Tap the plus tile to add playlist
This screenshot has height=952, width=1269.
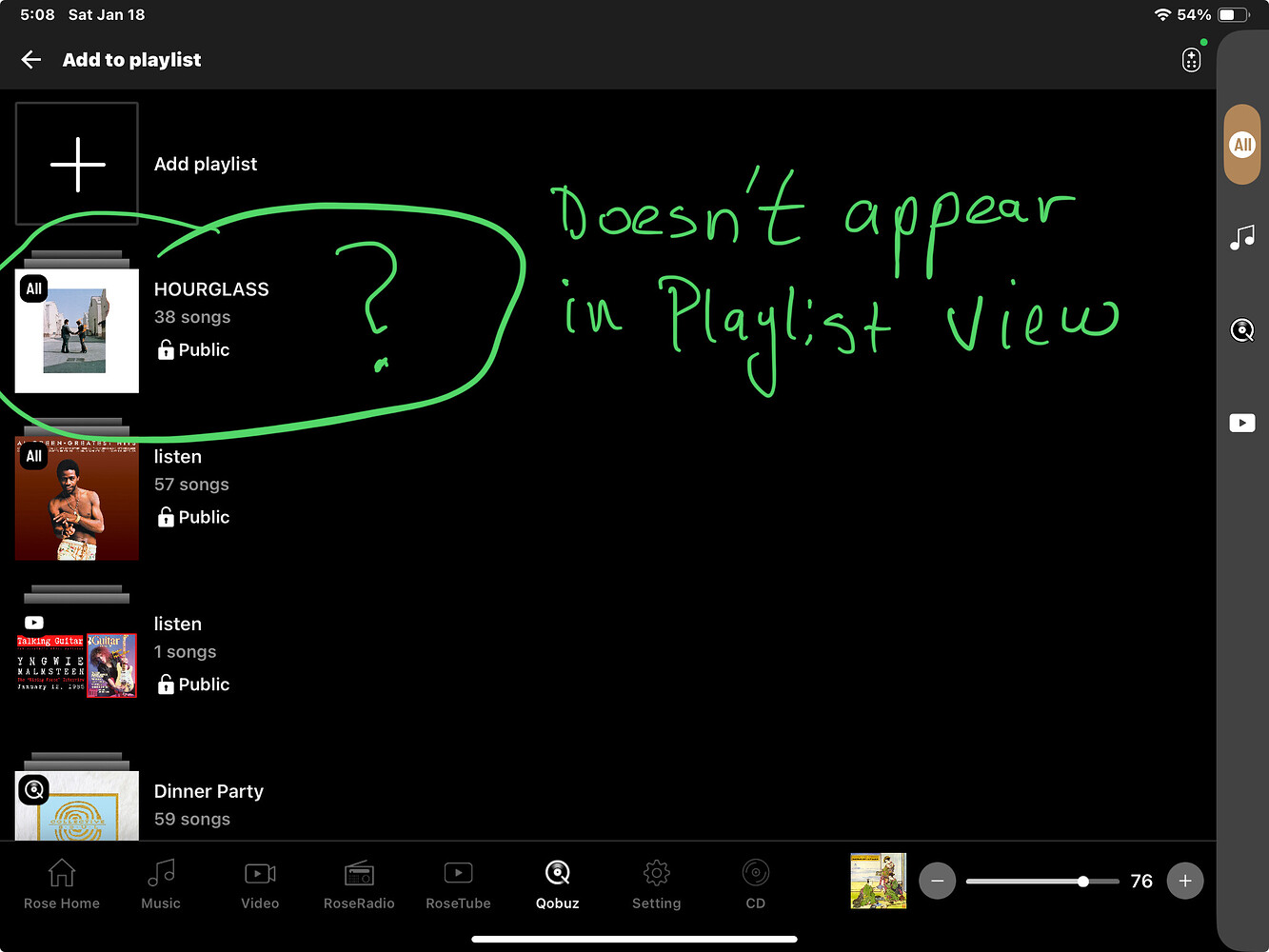tap(77, 164)
